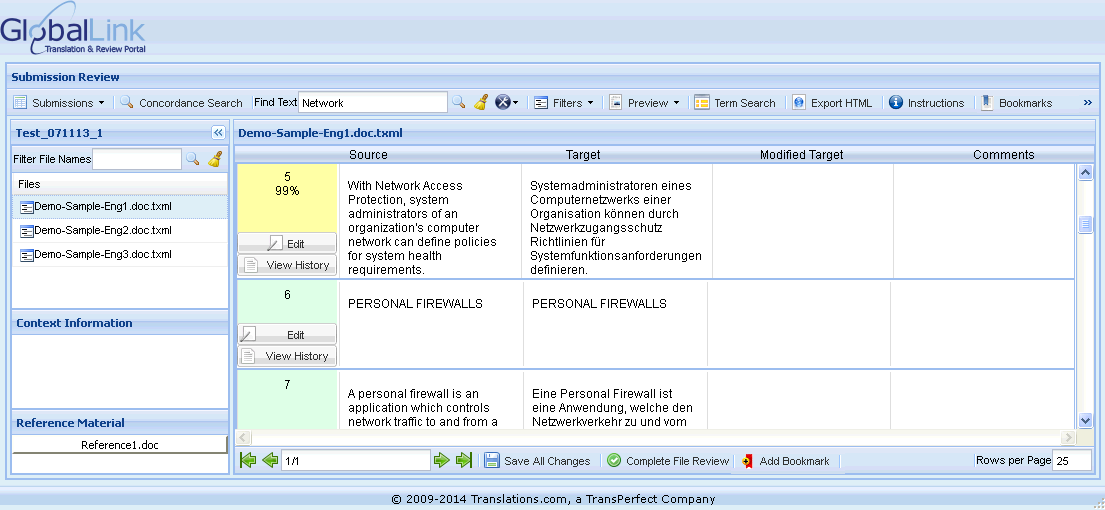This screenshot has height=510, width=1105.
Task: Click the vertical scrollbar thumb
Action: pyautogui.click(x=1085, y=224)
